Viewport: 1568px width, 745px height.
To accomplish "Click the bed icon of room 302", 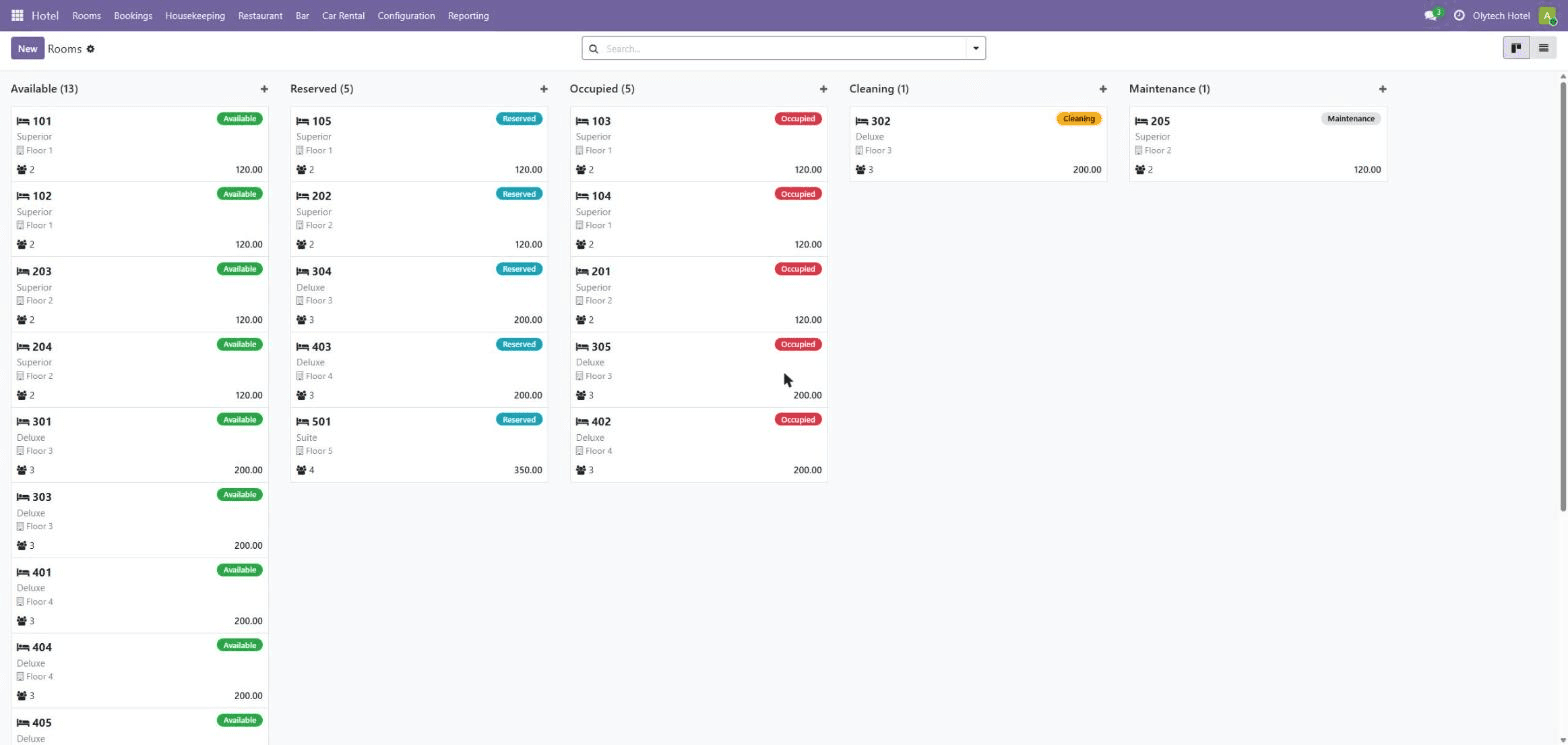I will point(862,121).
